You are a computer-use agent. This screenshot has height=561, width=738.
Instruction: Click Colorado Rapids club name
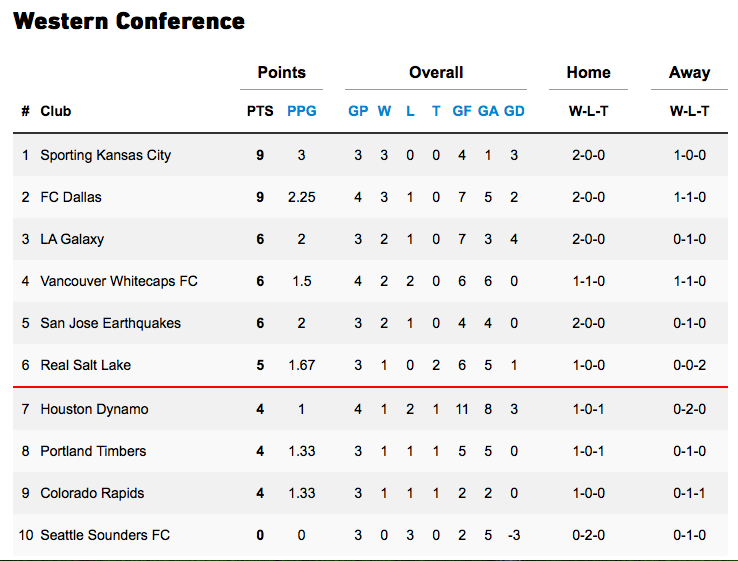click(x=92, y=493)
